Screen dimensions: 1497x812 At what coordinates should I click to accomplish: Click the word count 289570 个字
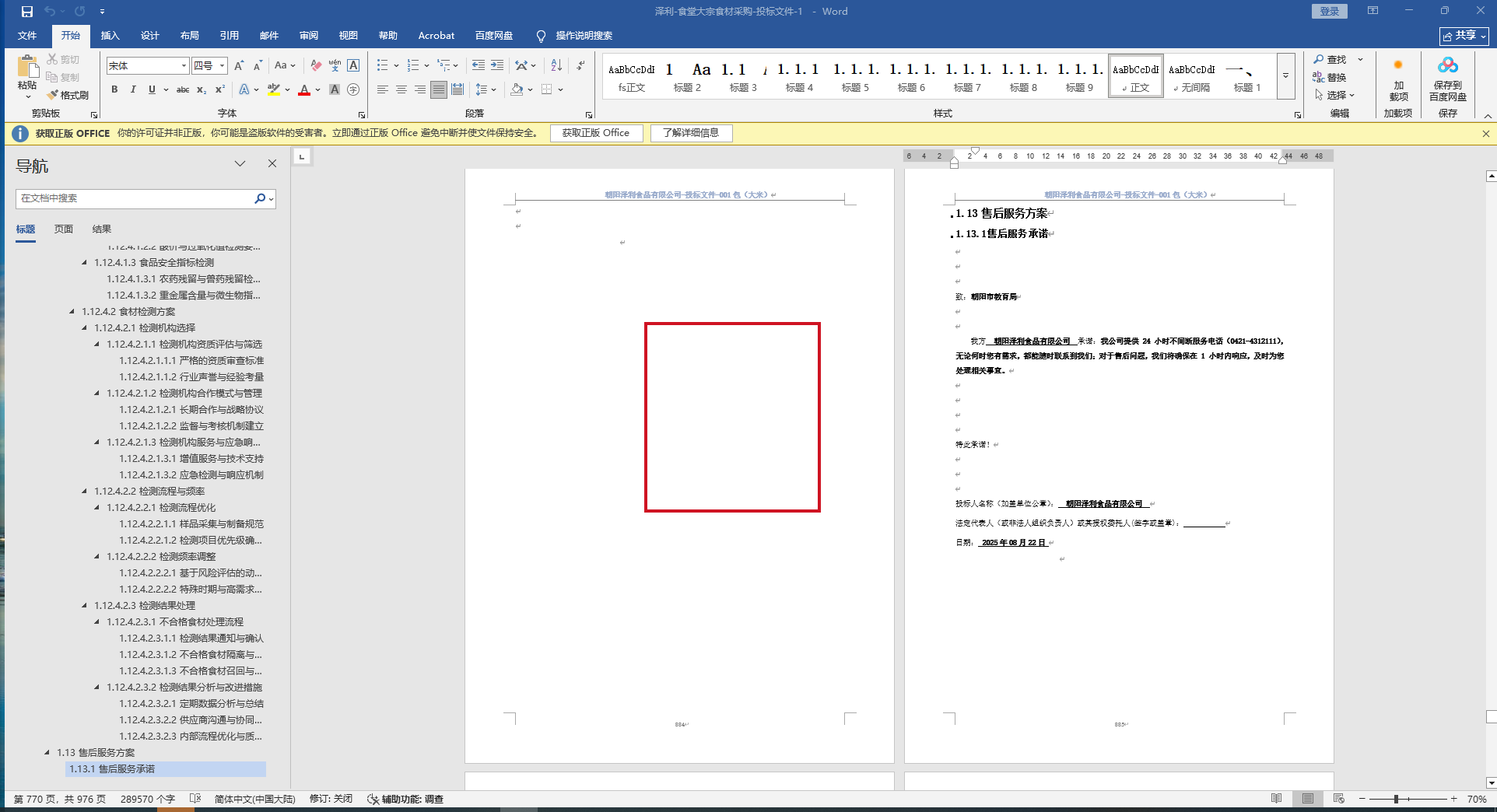[148, 799]
